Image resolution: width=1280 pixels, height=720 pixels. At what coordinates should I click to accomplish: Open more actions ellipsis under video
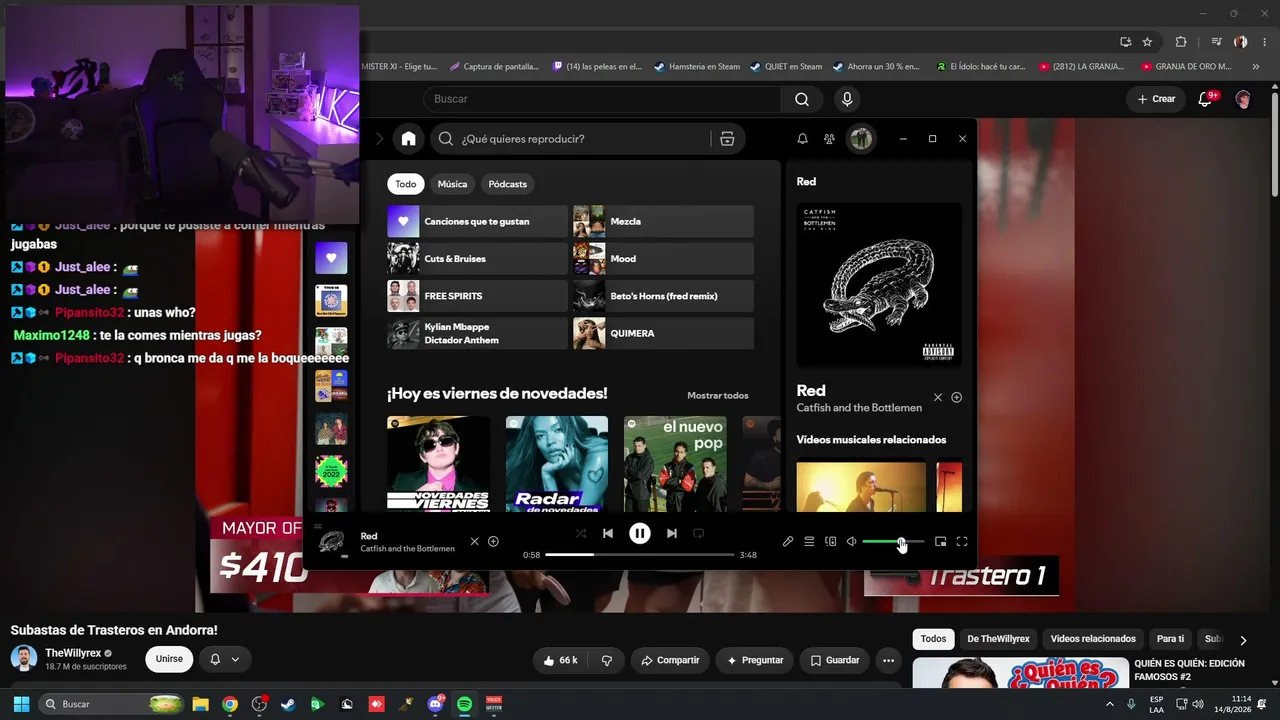pos(888,660)
